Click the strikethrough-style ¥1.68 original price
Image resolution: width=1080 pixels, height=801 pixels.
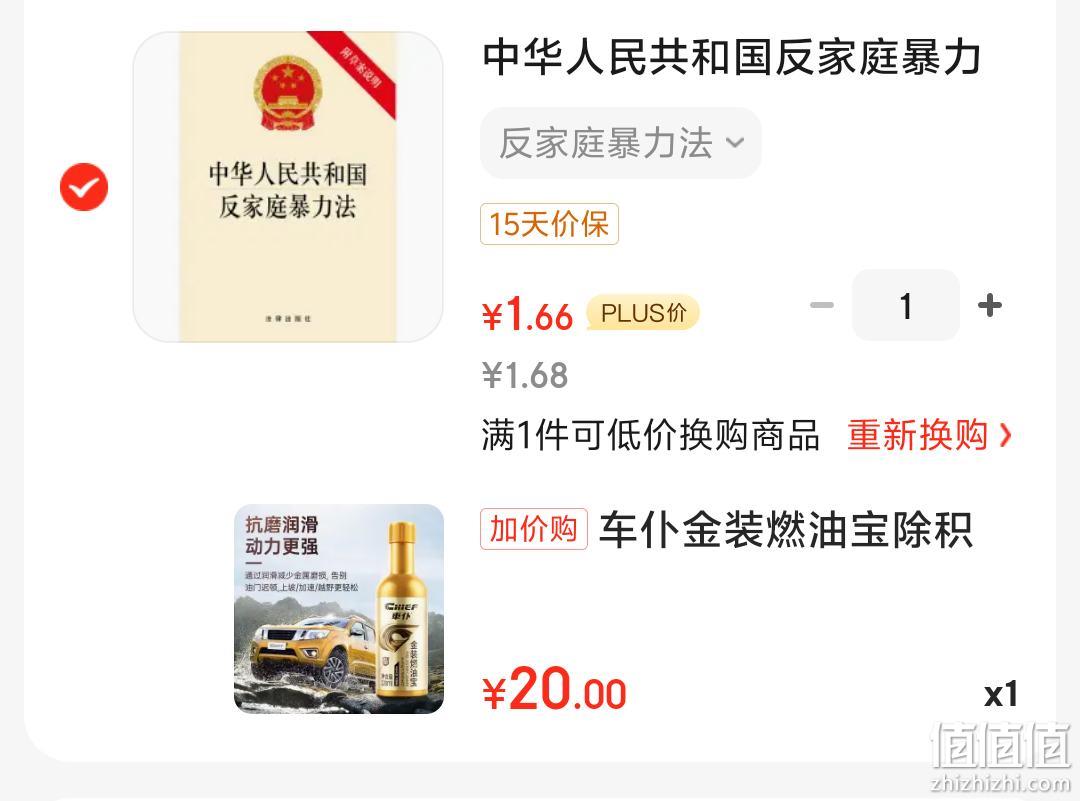click(525, 375)
